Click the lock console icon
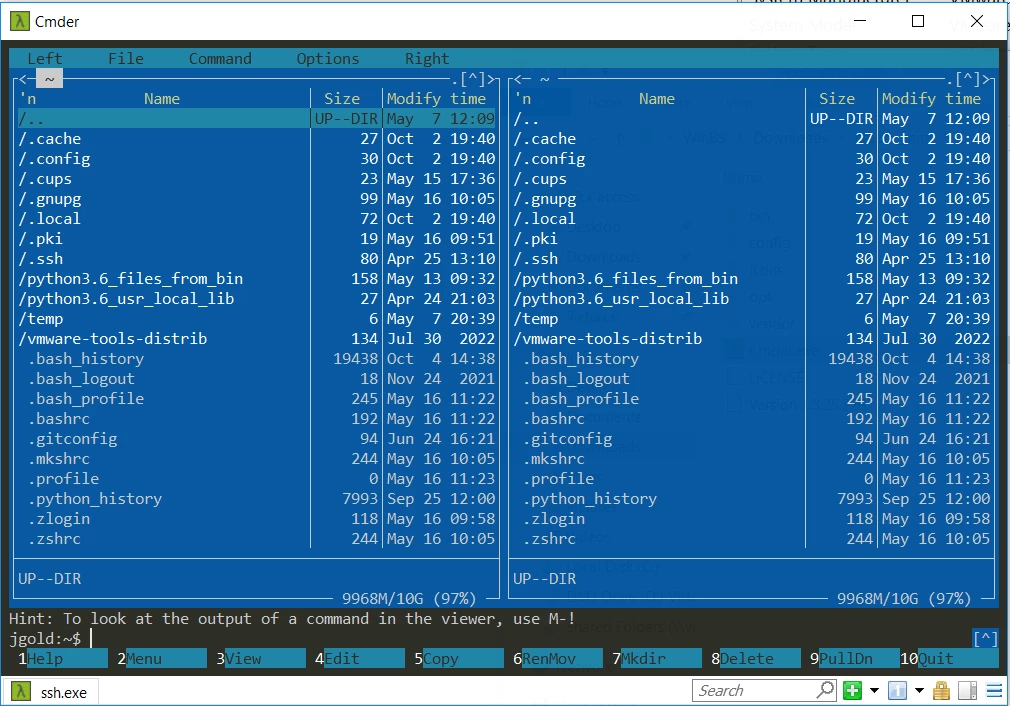The width and height of the screenshot is (1010, 706). [941, 691]
